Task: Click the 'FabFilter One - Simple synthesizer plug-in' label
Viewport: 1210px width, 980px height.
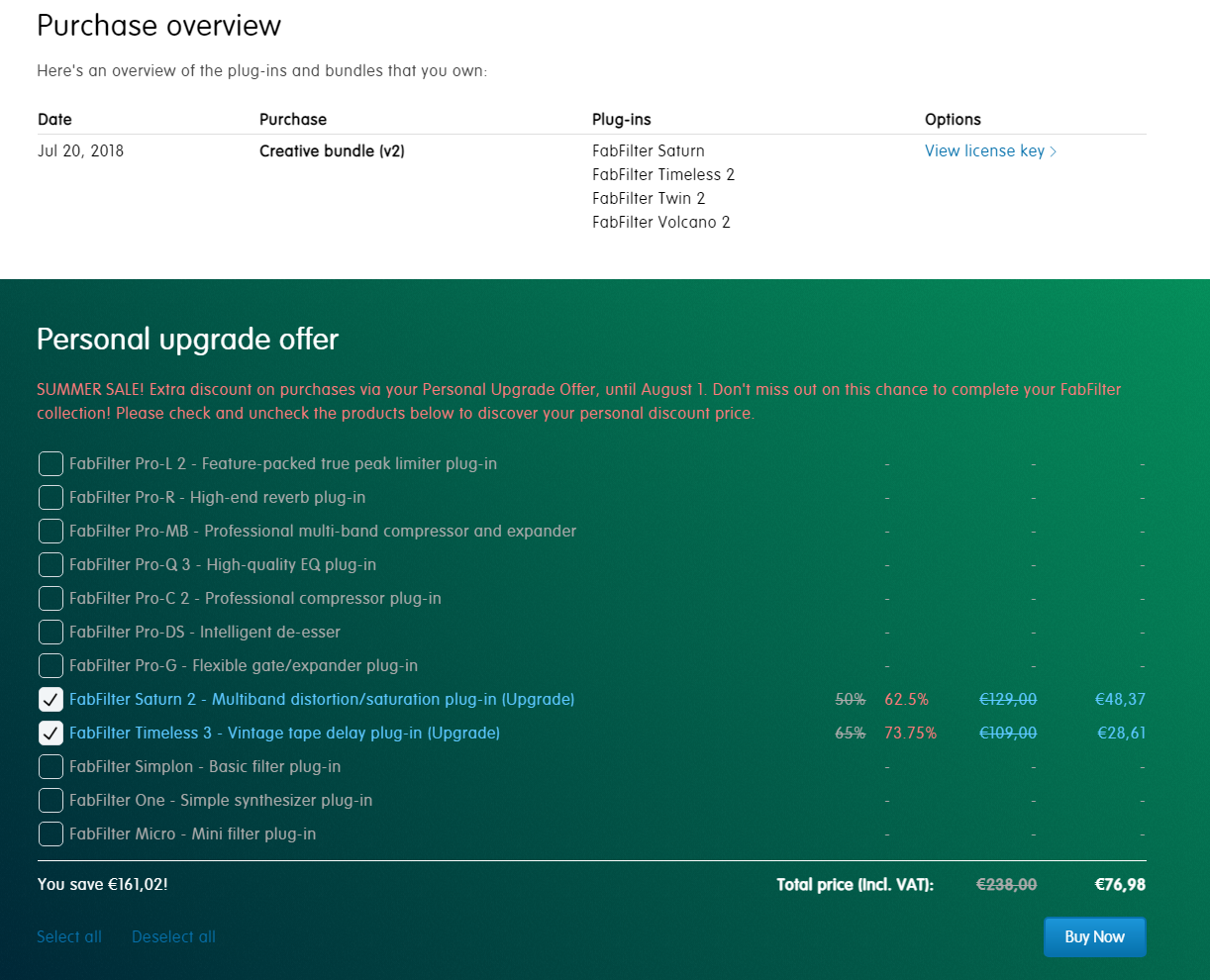Action: (221, 800)
